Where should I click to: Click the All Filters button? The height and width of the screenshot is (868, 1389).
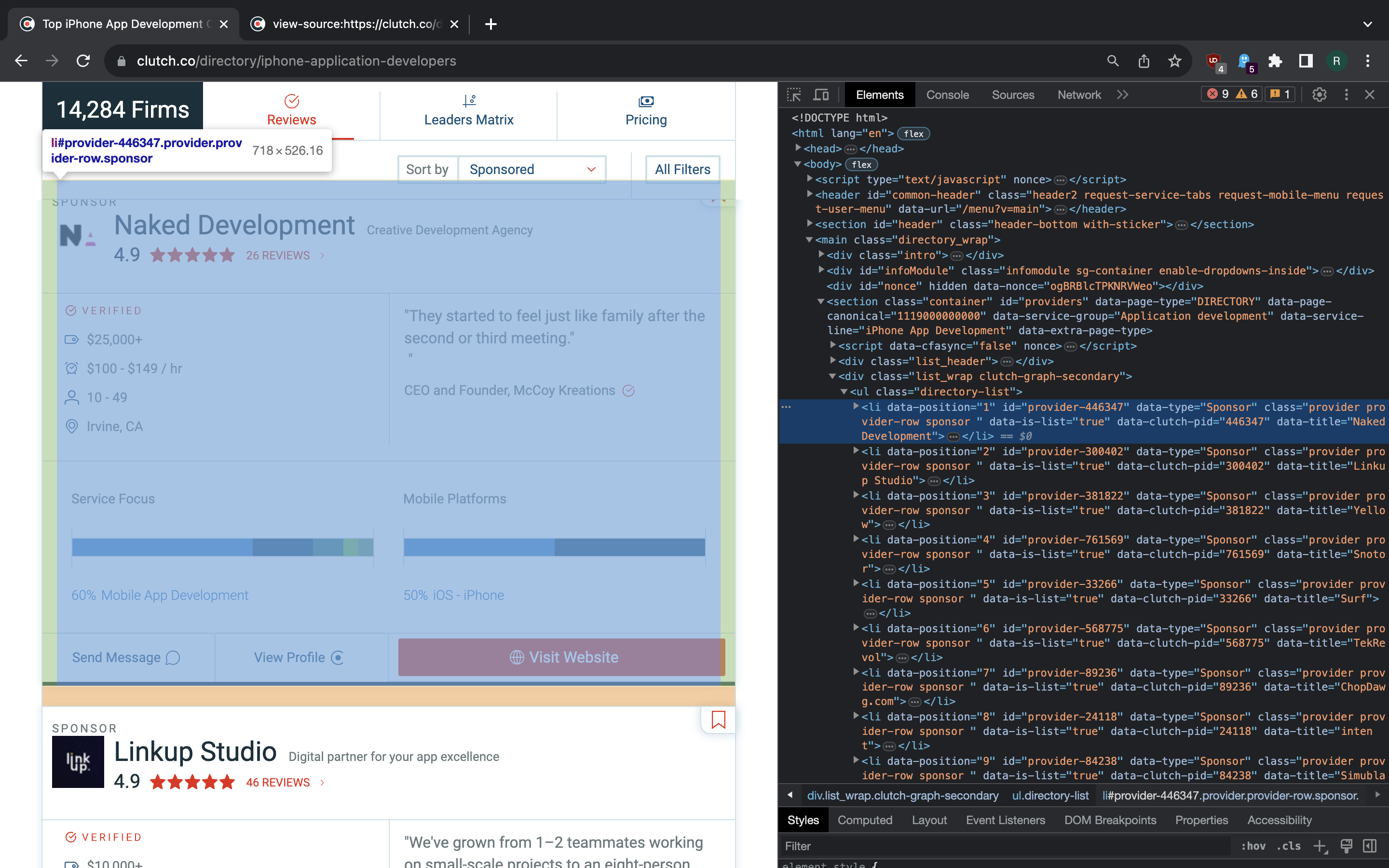pos(682,169)
